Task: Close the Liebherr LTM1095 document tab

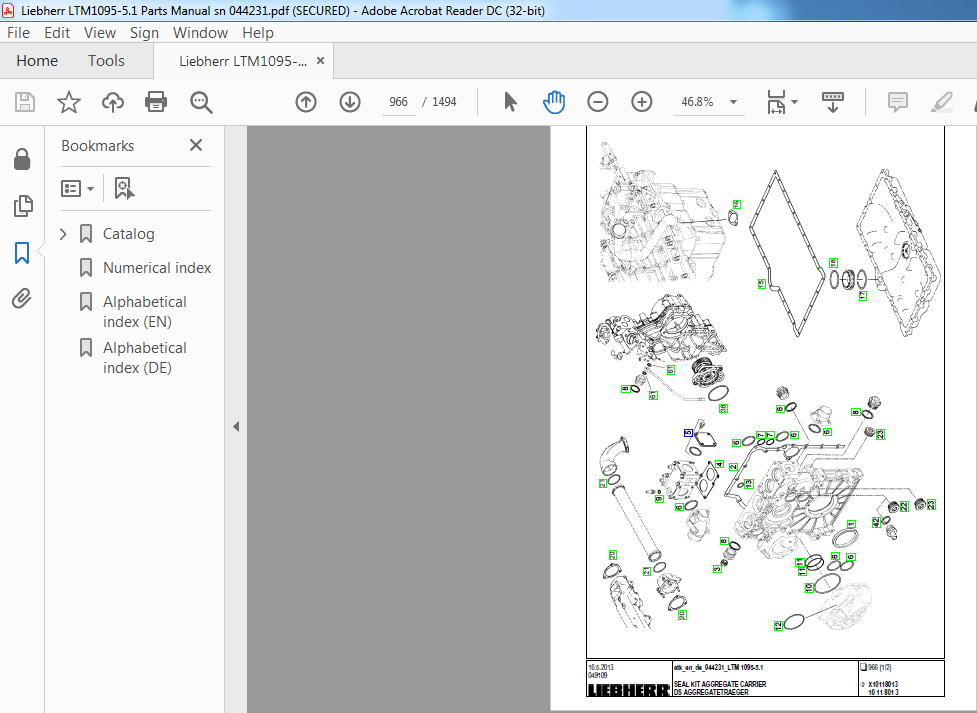Action: click(320, 60)
